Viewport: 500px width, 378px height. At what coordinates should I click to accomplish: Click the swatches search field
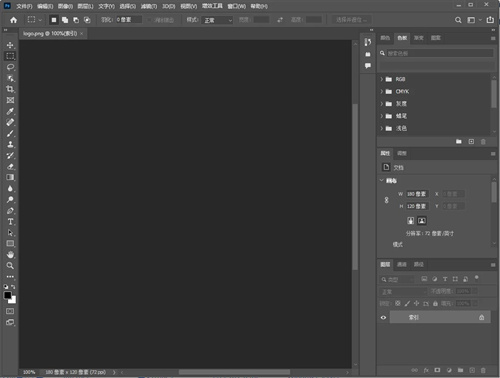(440, 53)
